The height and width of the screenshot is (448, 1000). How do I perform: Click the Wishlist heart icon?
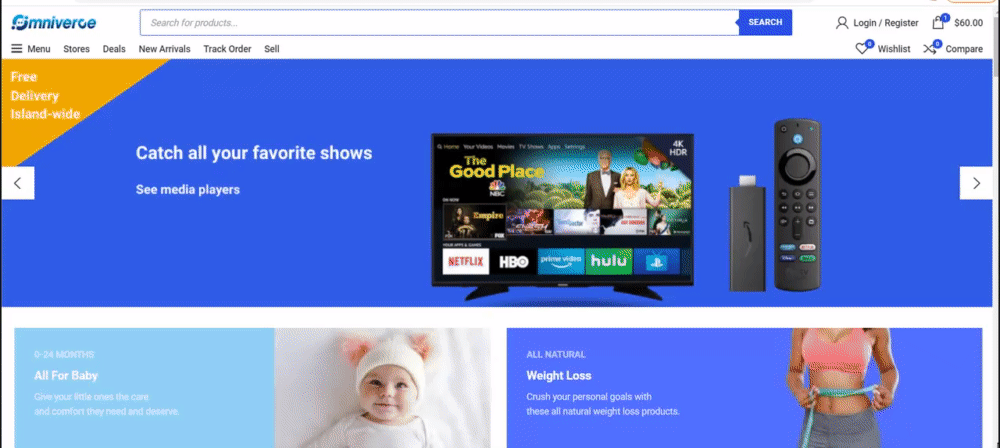tap(862, 49)
